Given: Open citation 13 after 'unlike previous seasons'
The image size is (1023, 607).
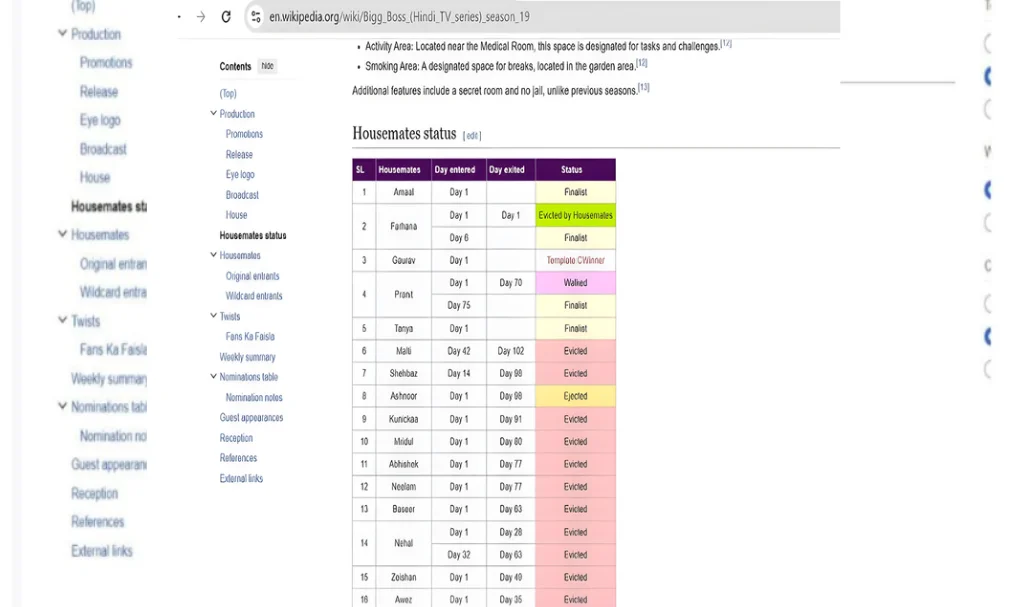Looking at the screenshot, I should [x=644, y=88].
